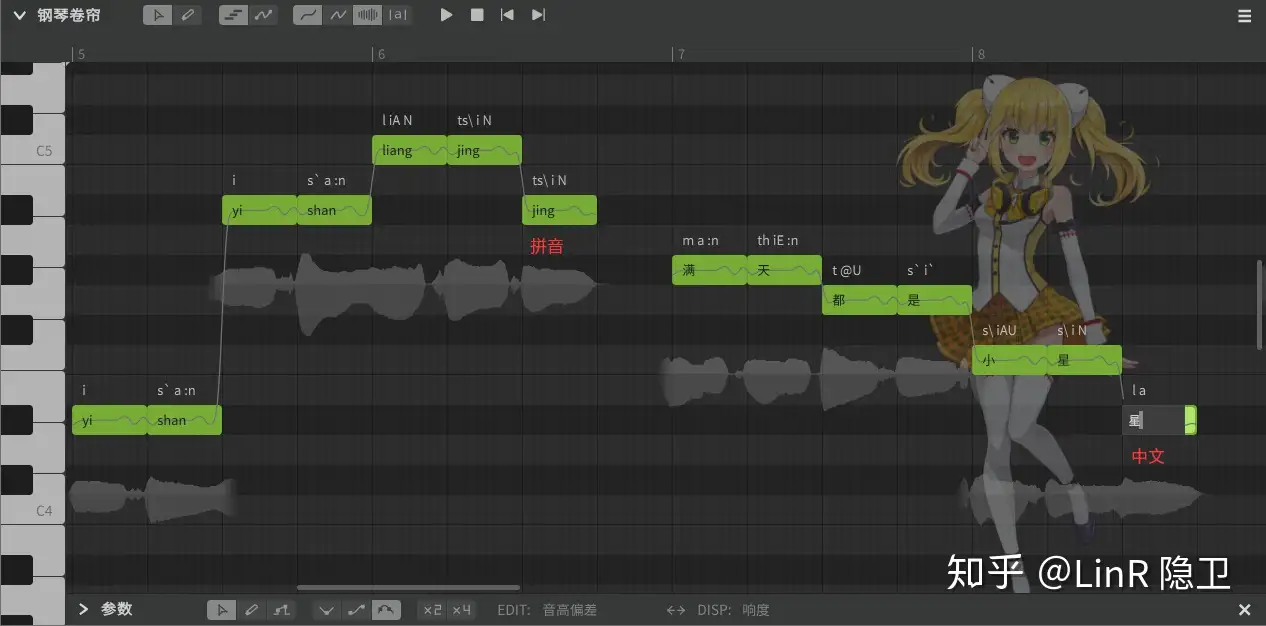
Task: Switch to pitch curve editing mode icon
Action: (263, 15)
